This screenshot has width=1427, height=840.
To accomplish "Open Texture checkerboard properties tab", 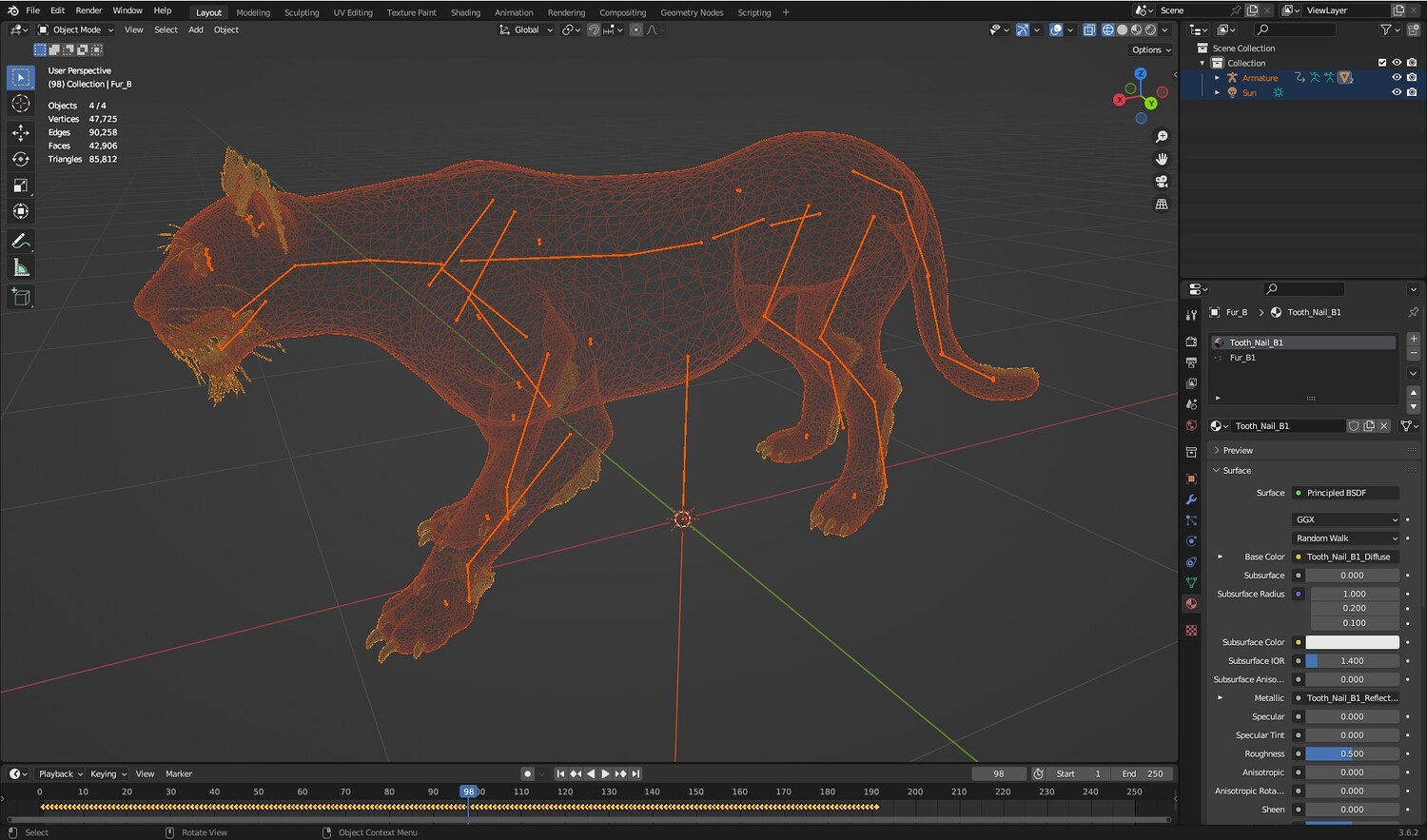I will [x=1191, y=631].
